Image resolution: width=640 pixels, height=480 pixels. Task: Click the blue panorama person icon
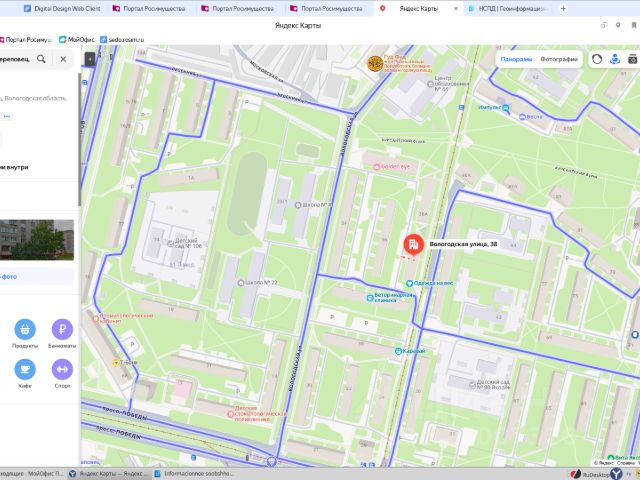point(615,59)
